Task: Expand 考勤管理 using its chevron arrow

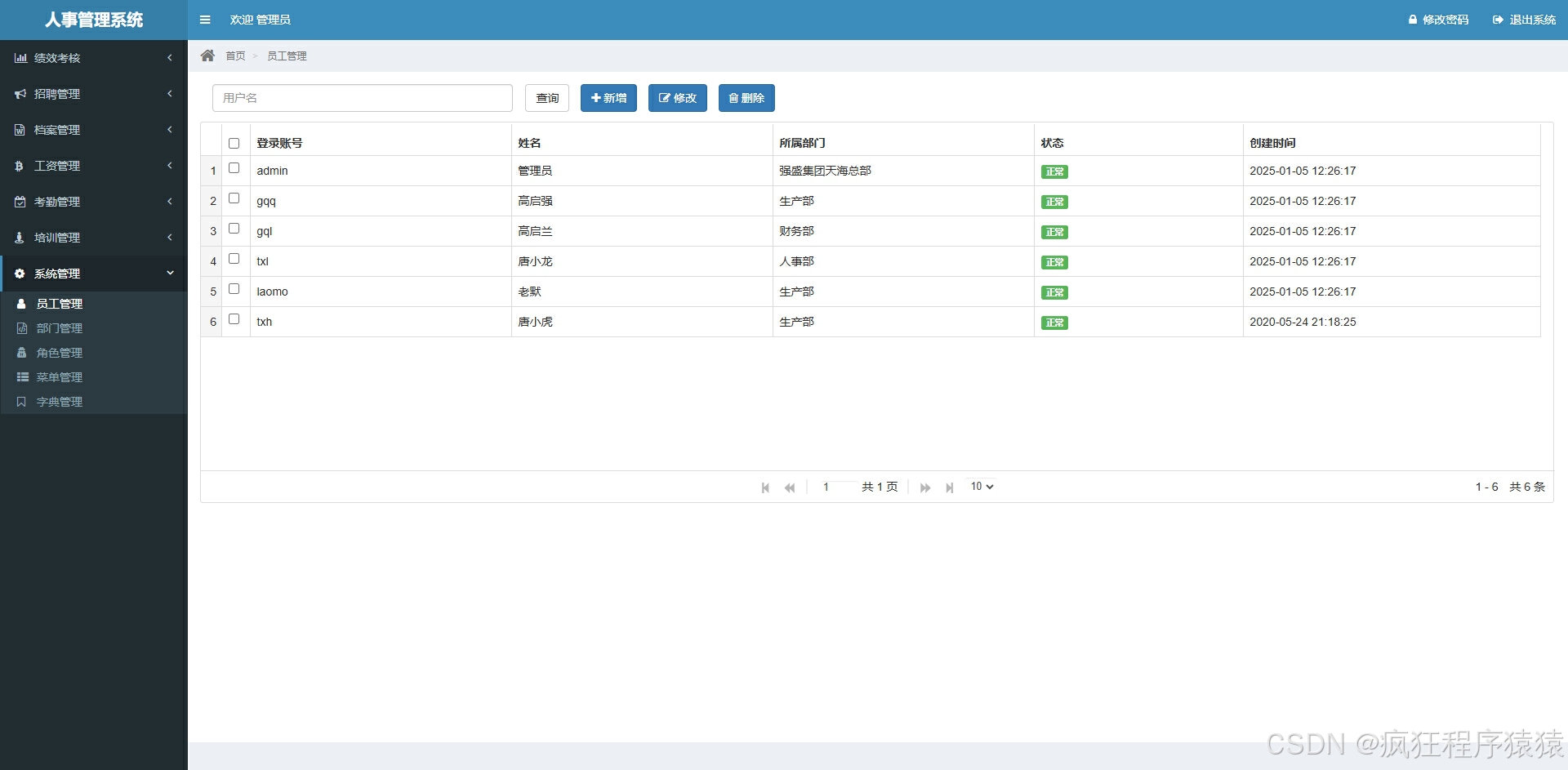Action: pos(170,202)
